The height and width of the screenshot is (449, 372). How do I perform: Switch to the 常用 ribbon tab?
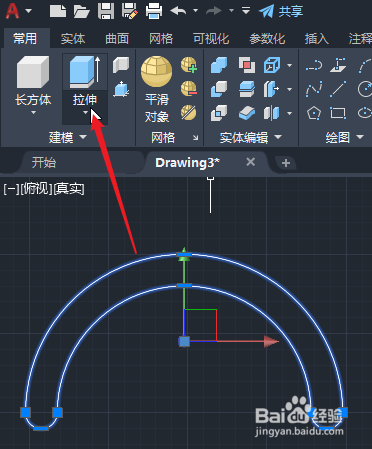tap(25, 39)
